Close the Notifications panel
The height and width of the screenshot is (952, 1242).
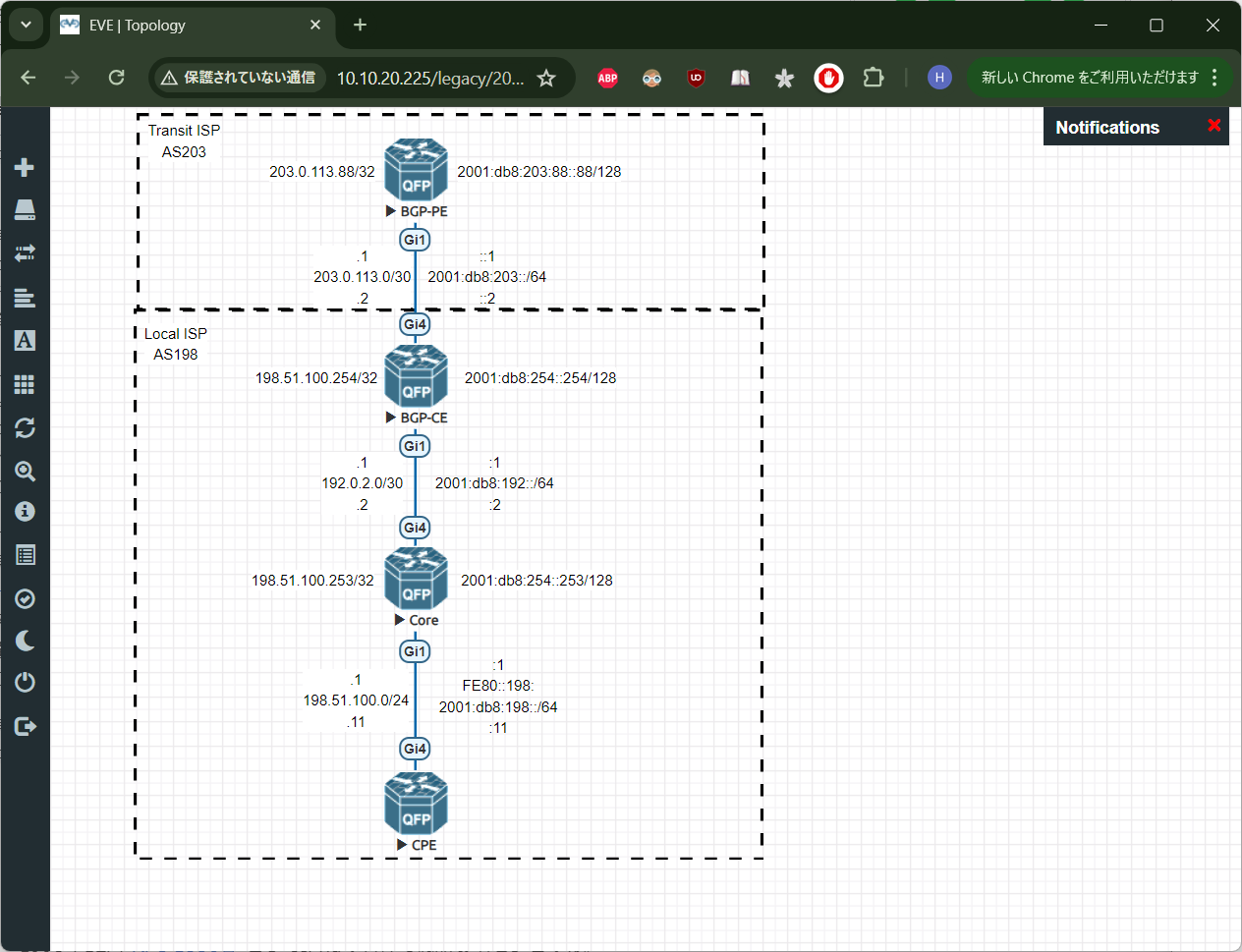pos(1214,126)
